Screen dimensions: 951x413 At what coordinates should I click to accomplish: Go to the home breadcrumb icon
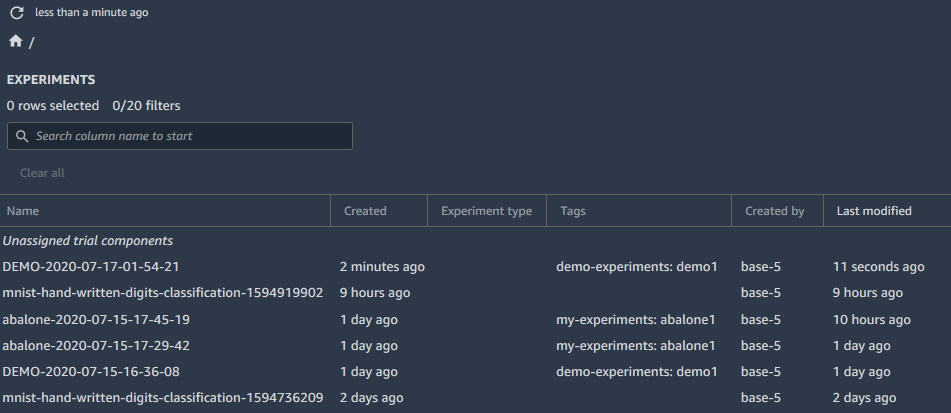pos(15,42)
